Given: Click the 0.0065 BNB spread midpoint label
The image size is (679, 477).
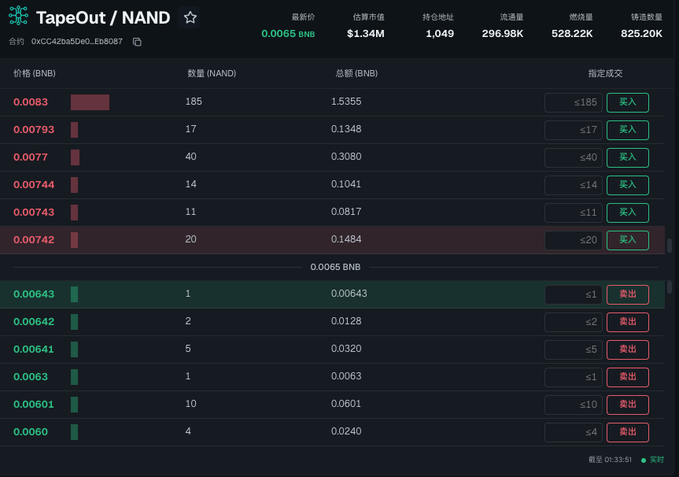Looking at the screenshot, I should tap(335, 267).
